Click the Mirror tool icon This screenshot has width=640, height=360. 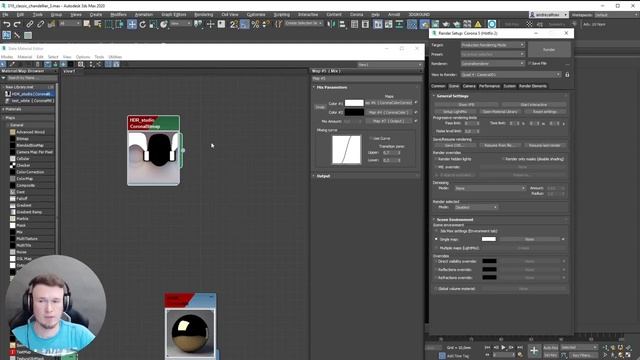pyautogui.click(x=331, y=24)
